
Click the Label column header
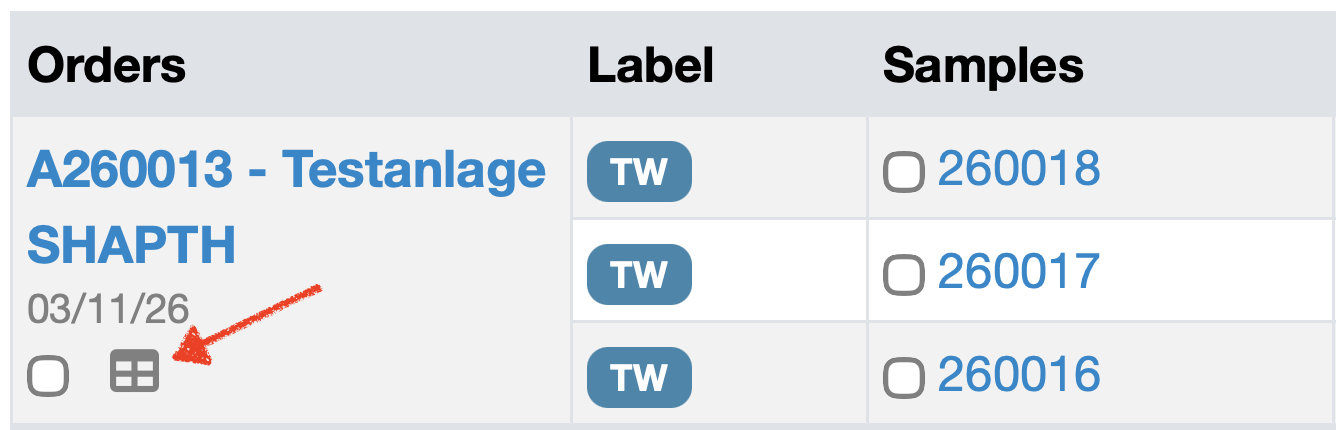coord(650,66)
